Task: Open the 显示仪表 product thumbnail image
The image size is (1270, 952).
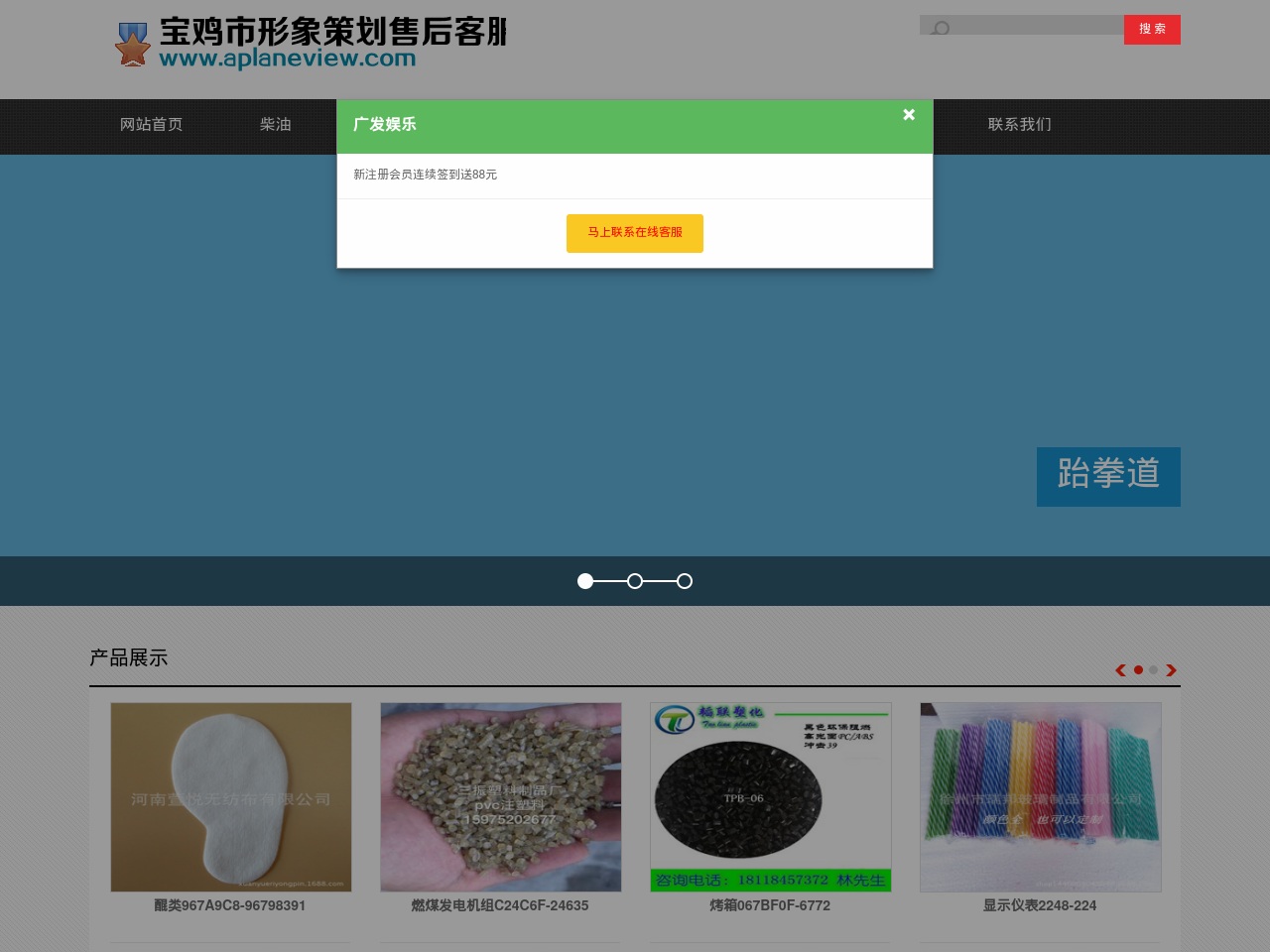Action: coord(1041,797)
